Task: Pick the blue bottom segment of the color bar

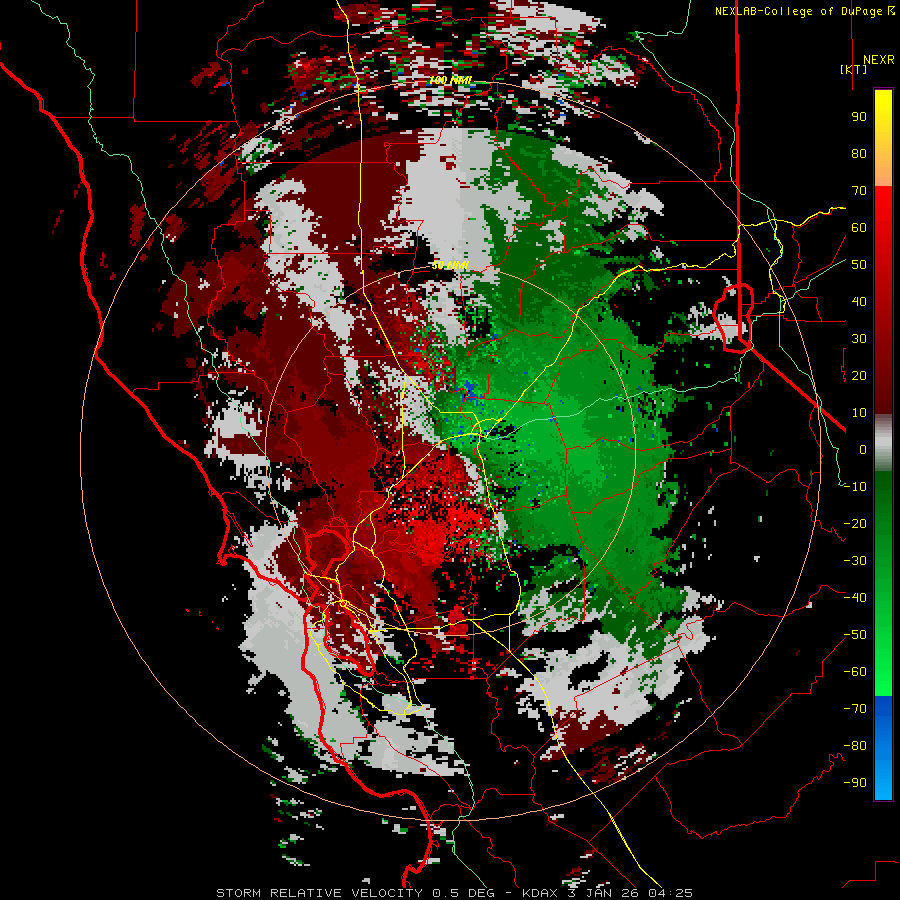Action: (883, 748)
